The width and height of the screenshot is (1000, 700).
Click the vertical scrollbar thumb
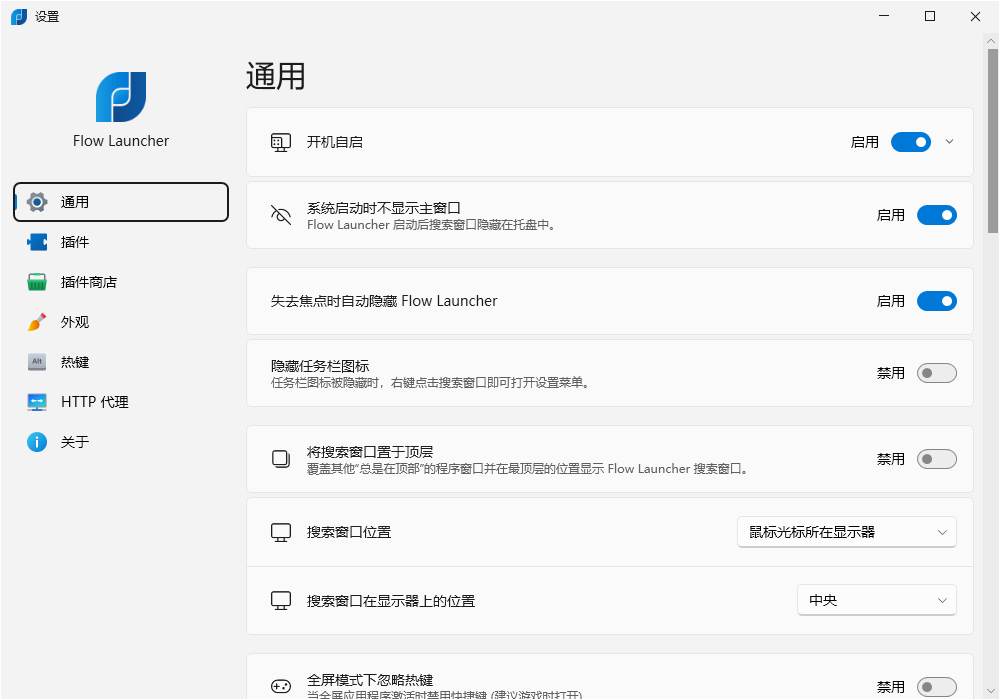point(992,142)
